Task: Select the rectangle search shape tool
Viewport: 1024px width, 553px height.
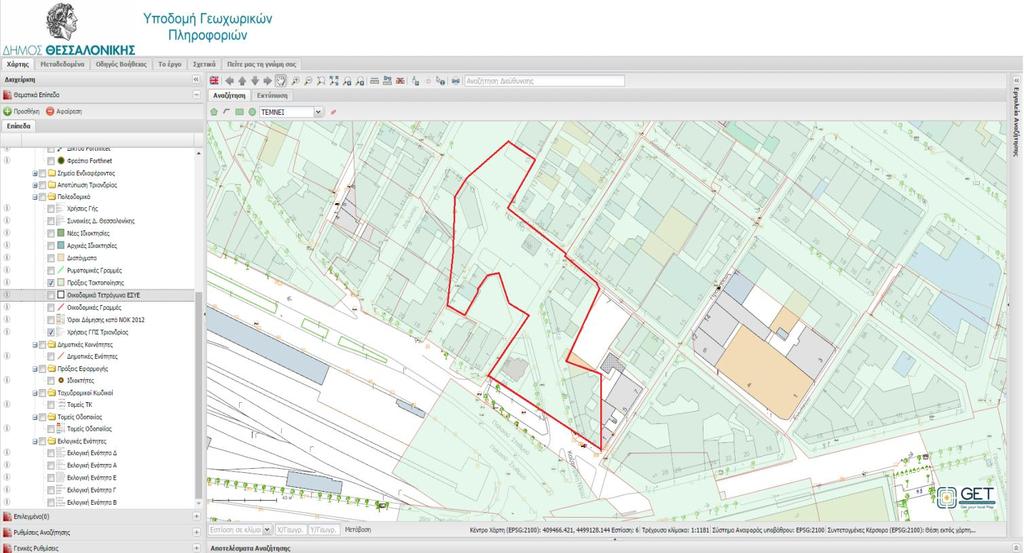Action: [x=240, y=112]
